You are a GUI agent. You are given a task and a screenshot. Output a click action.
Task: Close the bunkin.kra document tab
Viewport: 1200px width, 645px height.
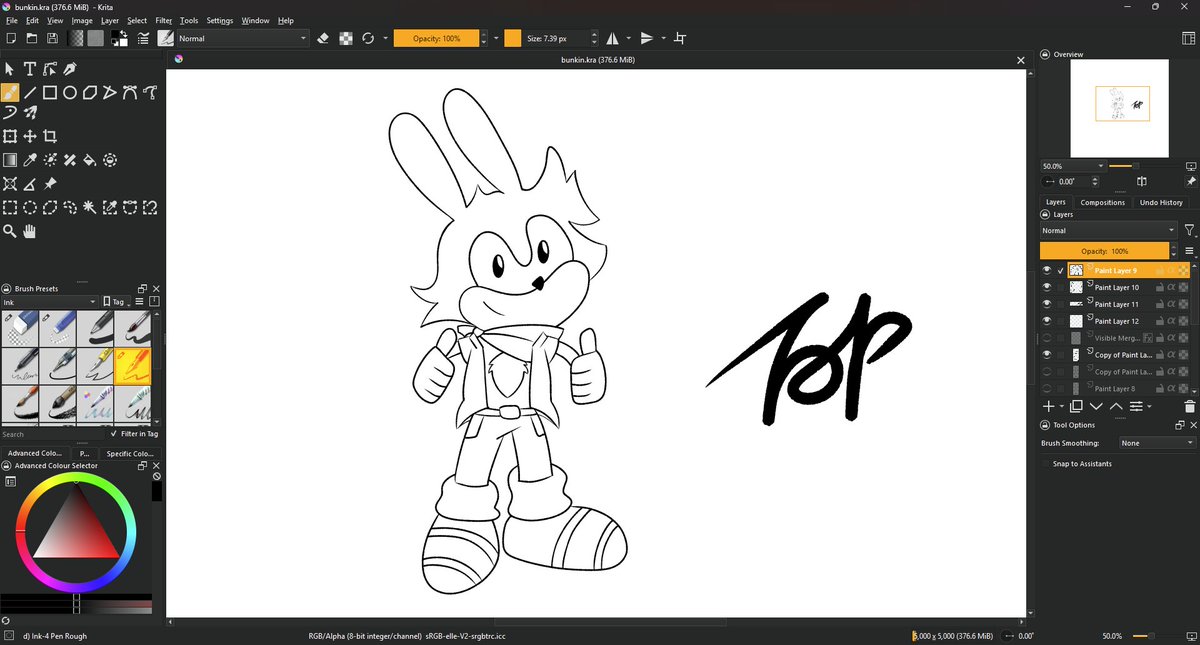pos(1021,60)
